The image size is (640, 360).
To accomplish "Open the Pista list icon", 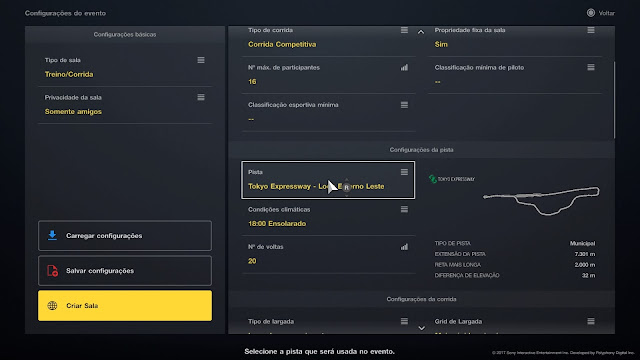I will (x=404, y=172).
